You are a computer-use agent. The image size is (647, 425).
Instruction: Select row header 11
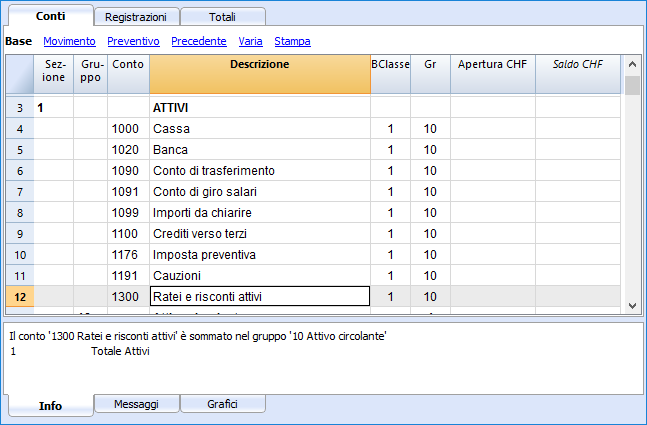[x=19, y=276]
